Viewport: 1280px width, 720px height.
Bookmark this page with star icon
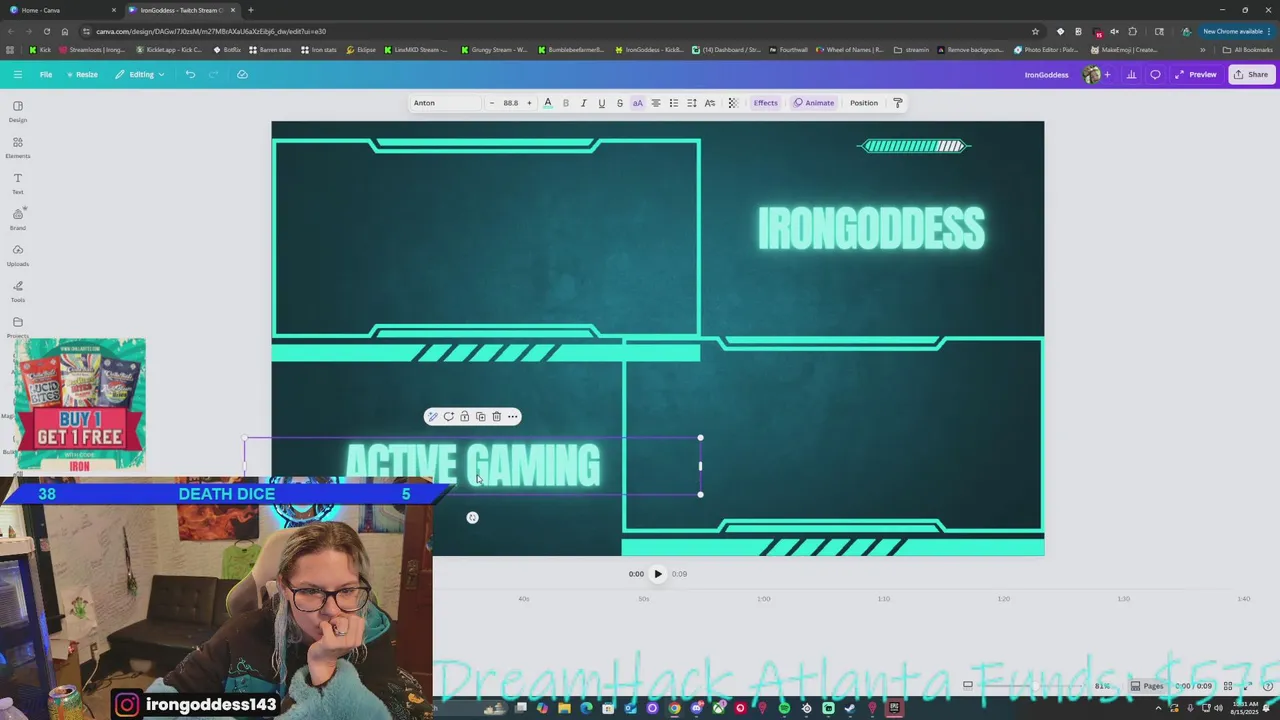click(1035, 31)
